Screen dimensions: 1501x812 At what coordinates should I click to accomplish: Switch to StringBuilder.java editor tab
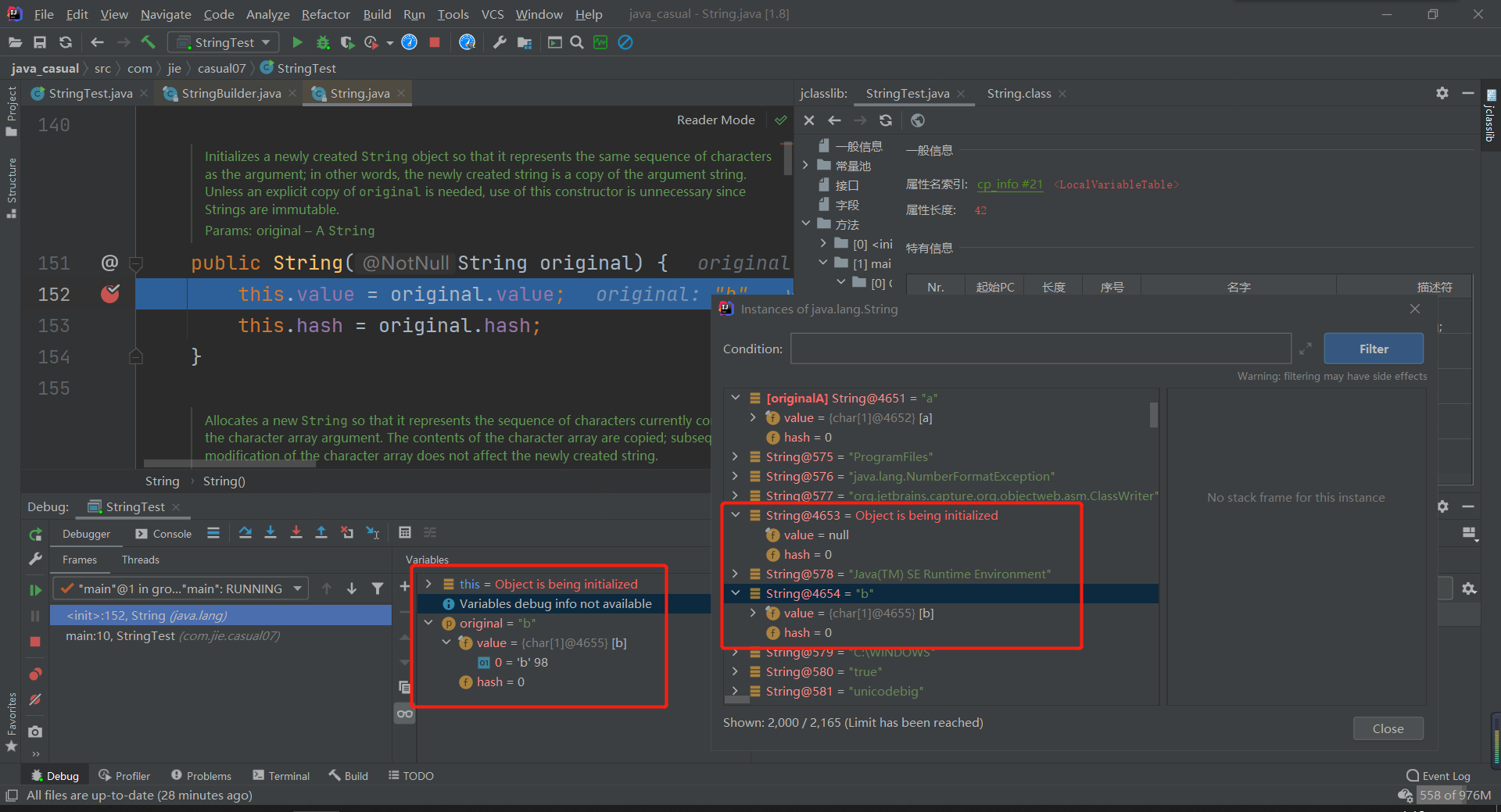click(231, 93)
